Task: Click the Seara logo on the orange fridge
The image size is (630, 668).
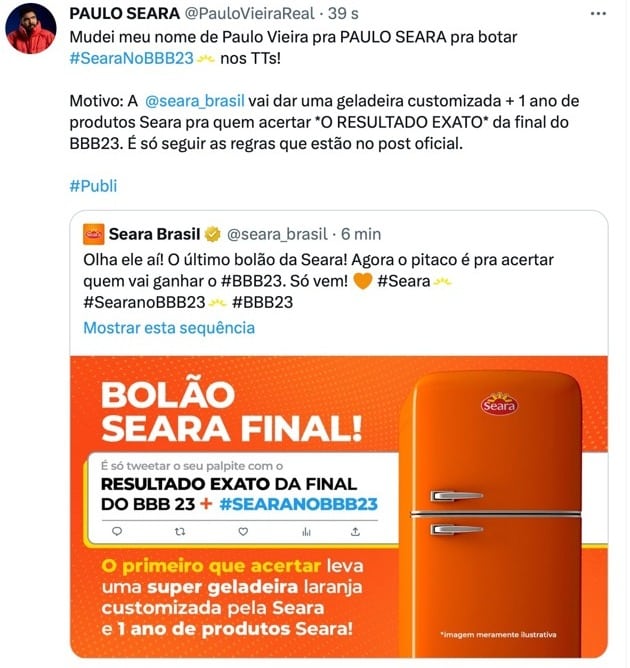Action: coord(499,404)
